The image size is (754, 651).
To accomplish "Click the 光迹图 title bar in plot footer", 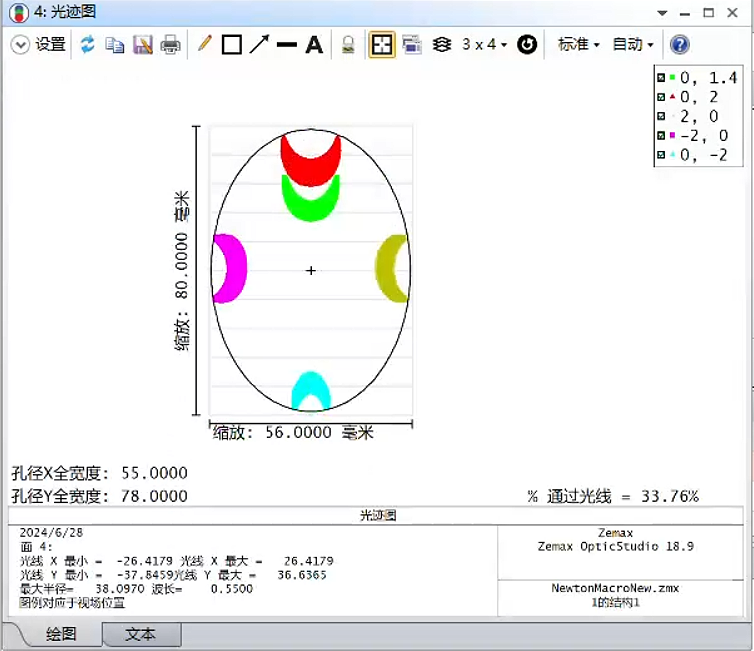I will pyautogui.click(x=378, y=515).
